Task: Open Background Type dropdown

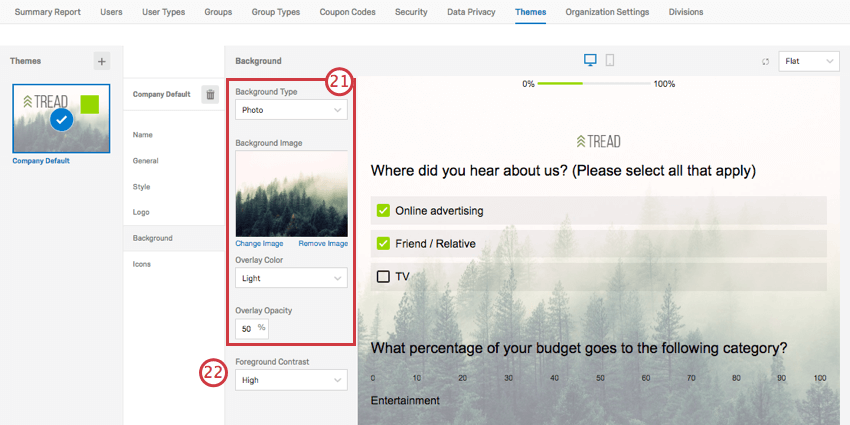Action: [x=291, y=110]
